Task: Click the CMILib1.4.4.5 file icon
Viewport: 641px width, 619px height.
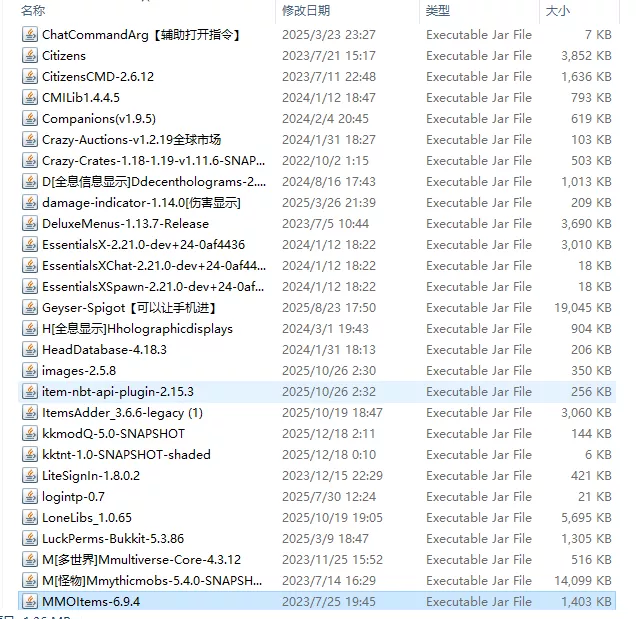Action: click(x=30, y=98)
